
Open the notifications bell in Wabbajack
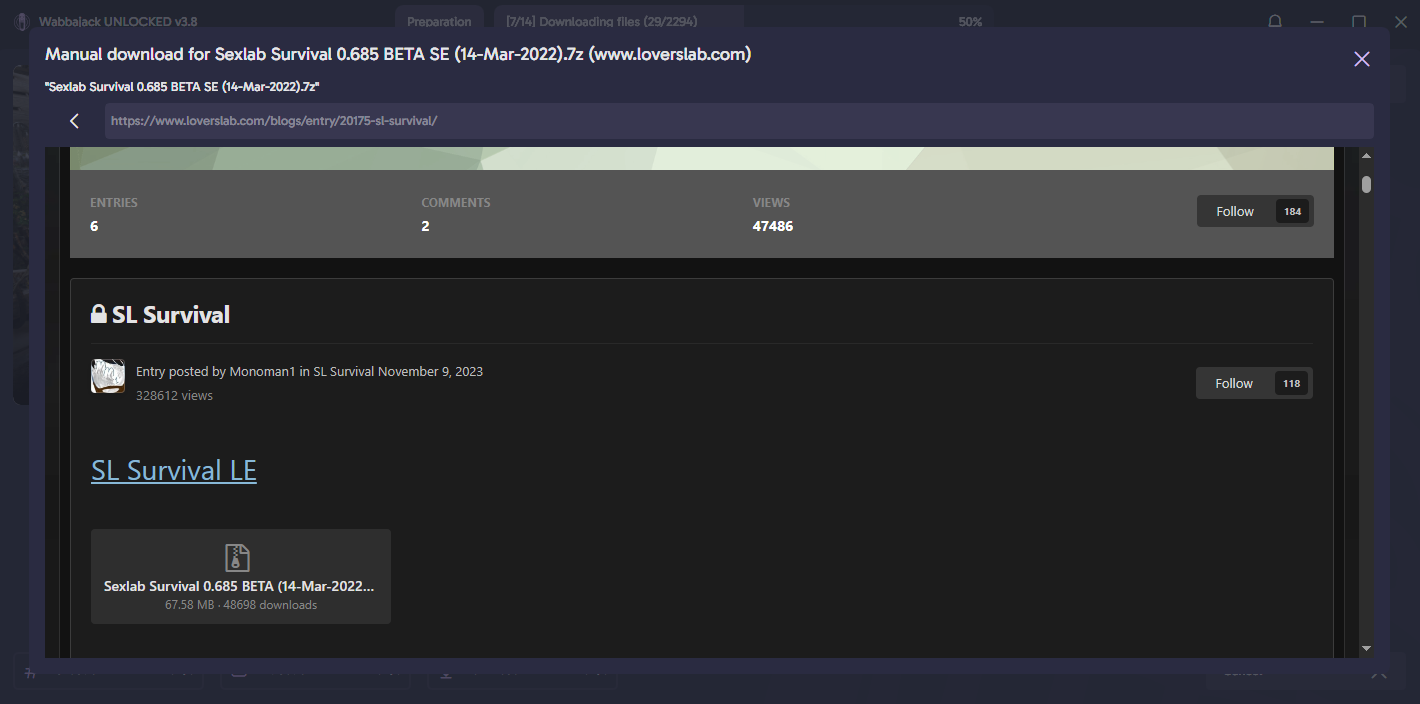[x=1275, y=21]
